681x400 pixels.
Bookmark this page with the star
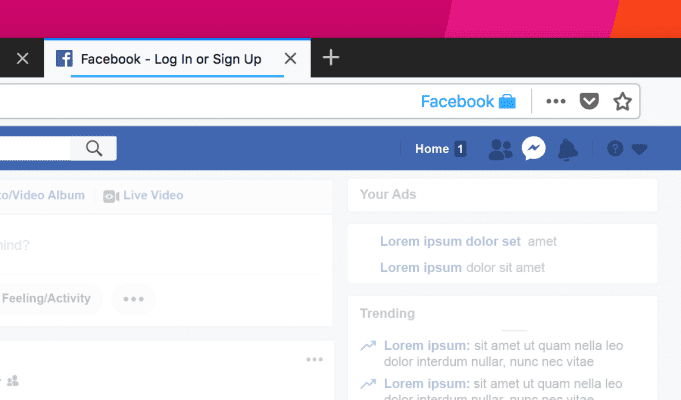pos(622,102)
